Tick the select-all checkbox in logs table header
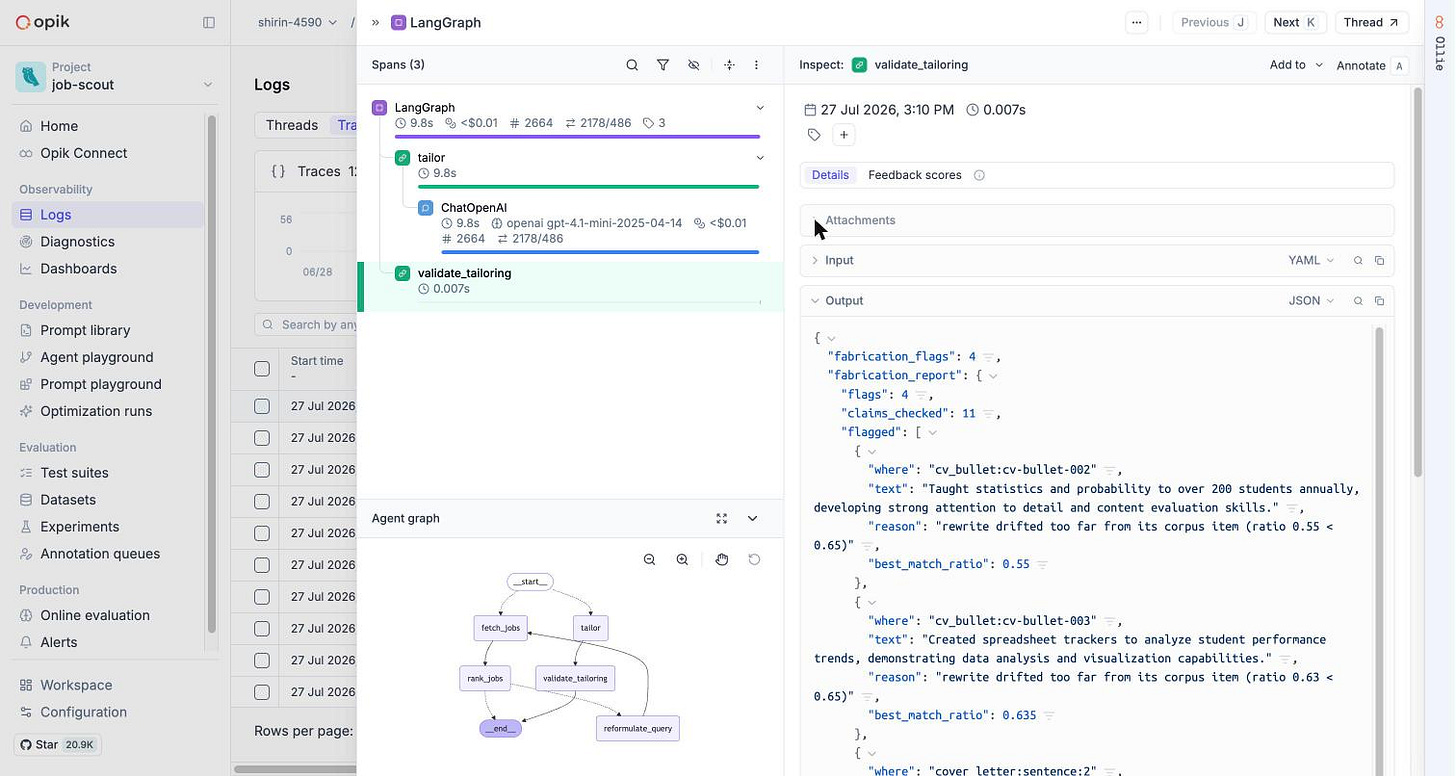Viewport: 1456px width, 776px height. coord(262,369)
